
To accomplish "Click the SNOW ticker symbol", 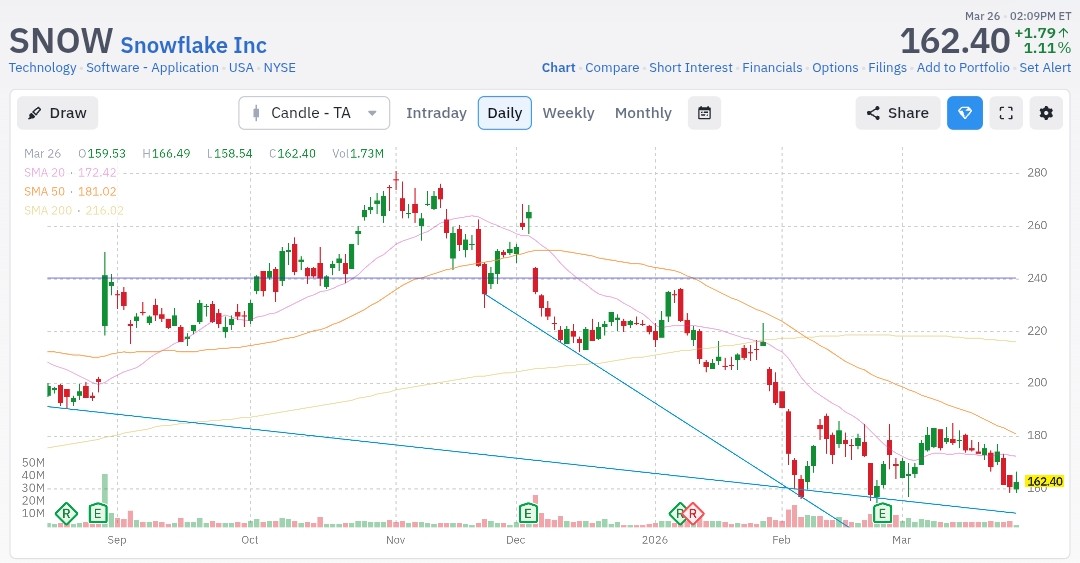I will click(61, 41).
